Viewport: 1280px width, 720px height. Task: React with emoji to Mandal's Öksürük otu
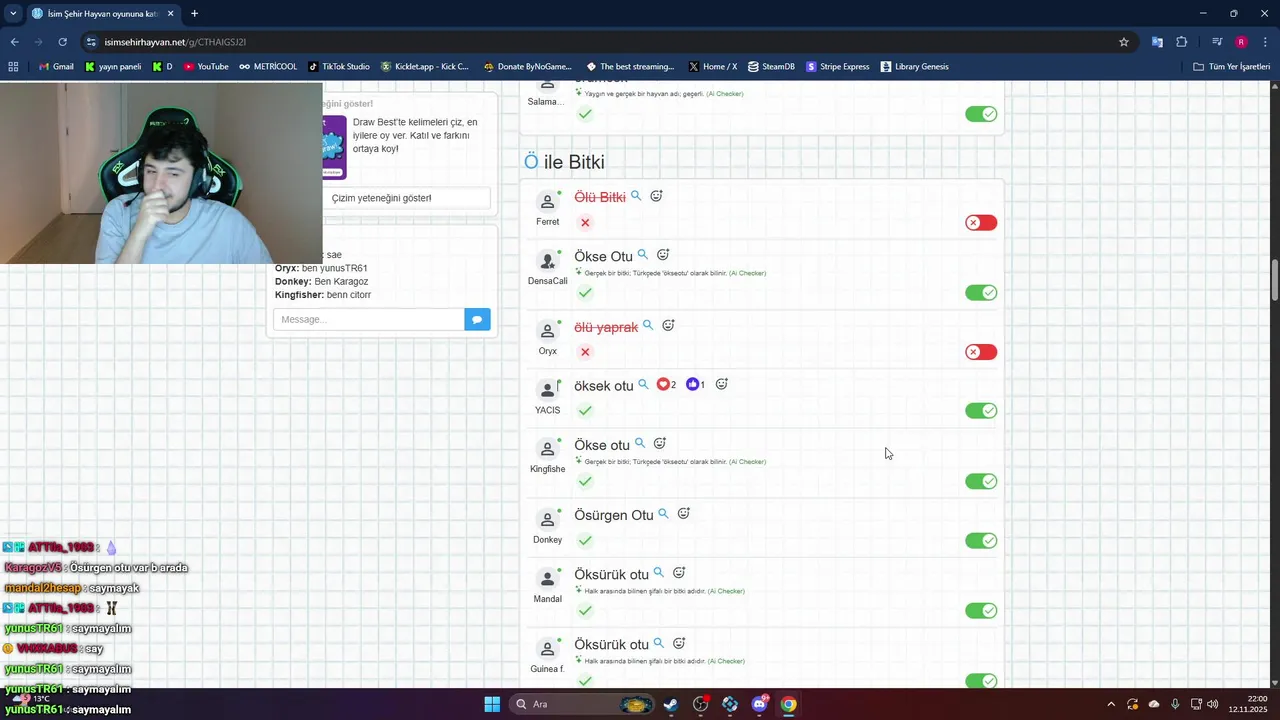tap(678, 573)
